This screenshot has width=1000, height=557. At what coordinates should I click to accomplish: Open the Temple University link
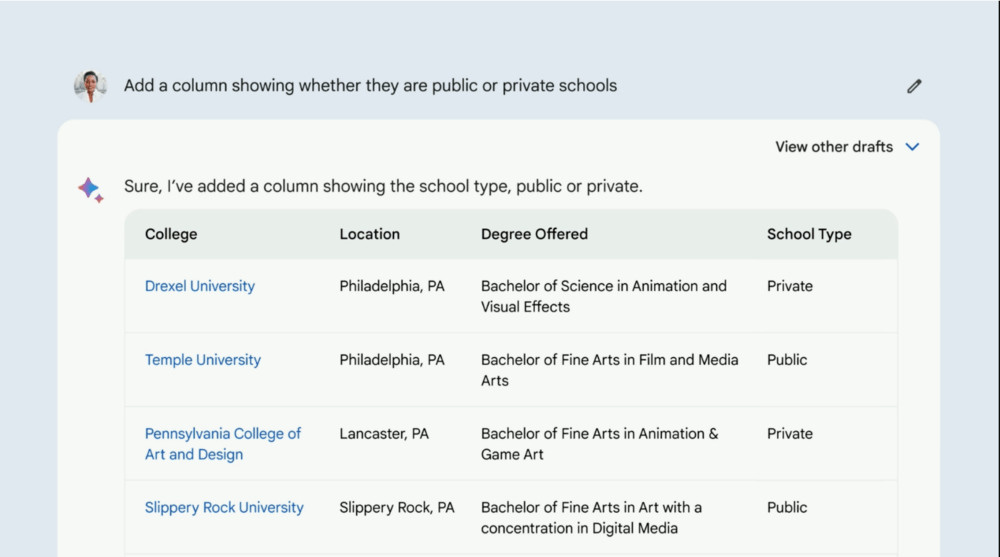(203, 360)
